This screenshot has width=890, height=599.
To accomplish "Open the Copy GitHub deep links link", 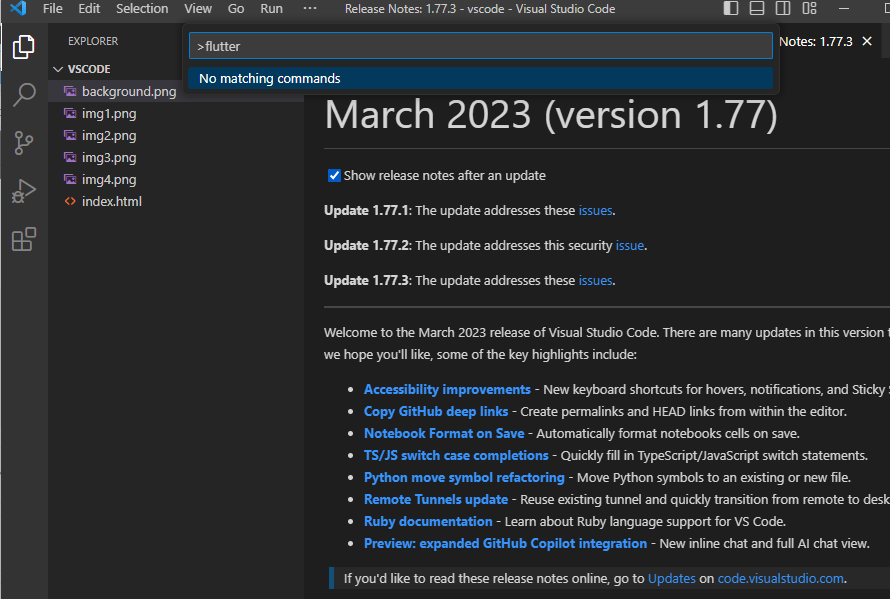I will click(x=436, y=411).
